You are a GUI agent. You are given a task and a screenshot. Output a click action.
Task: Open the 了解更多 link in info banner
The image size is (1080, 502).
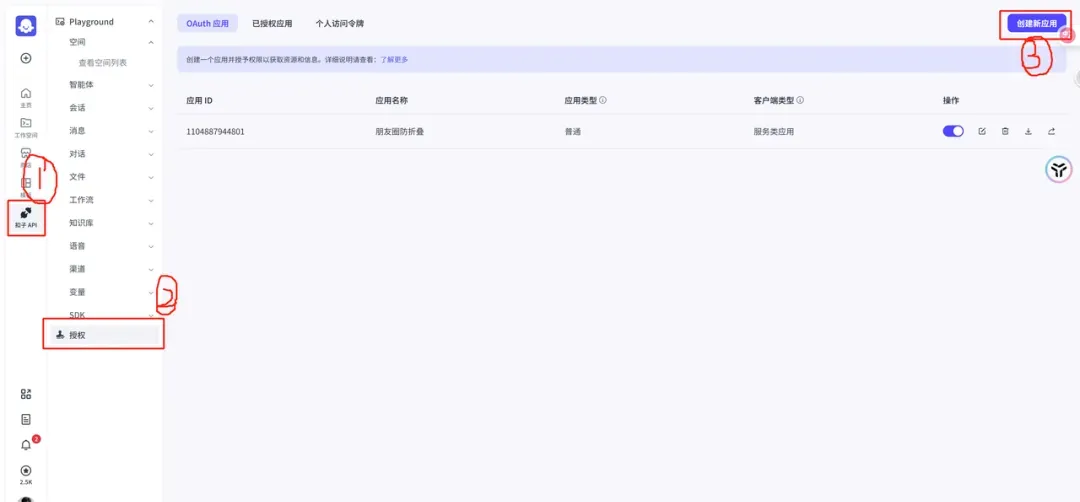coord(394,60)
